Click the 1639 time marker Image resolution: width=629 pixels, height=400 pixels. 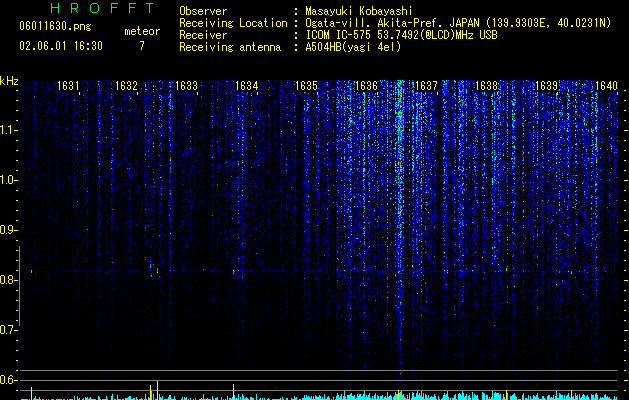546,86
